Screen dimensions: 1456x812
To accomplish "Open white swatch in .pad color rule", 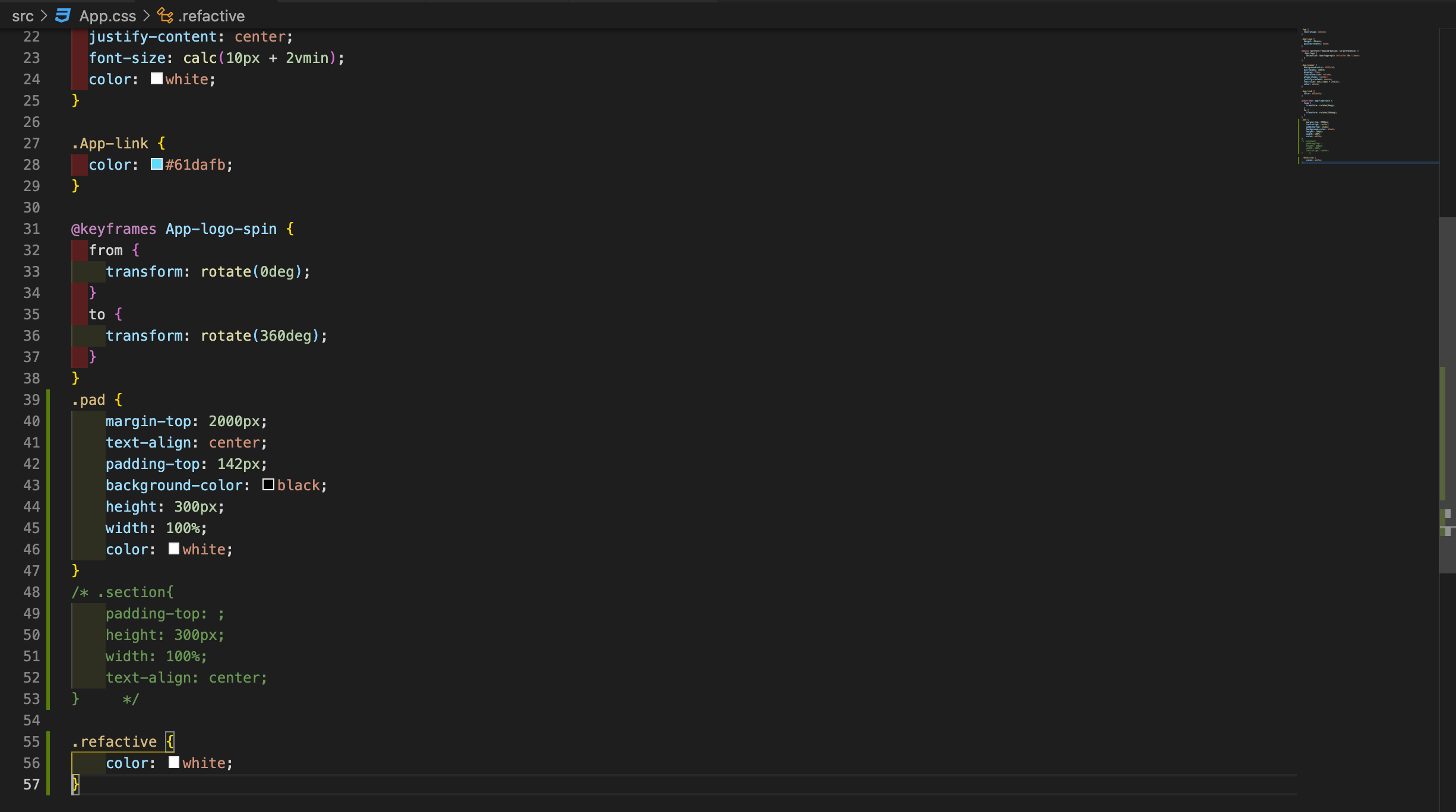I will (174, 548).
